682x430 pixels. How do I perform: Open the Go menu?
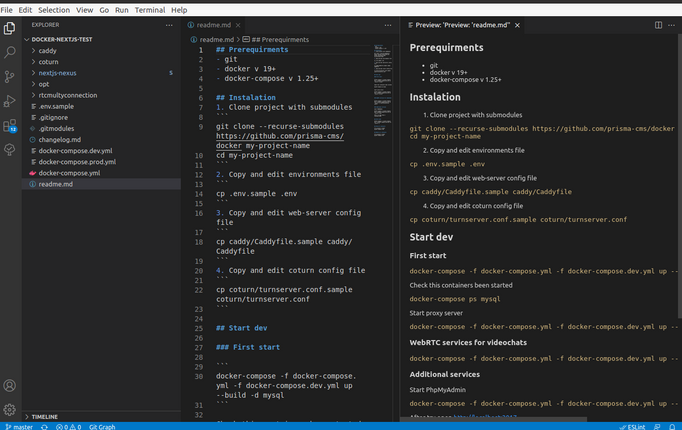click(x=104, y=10)
